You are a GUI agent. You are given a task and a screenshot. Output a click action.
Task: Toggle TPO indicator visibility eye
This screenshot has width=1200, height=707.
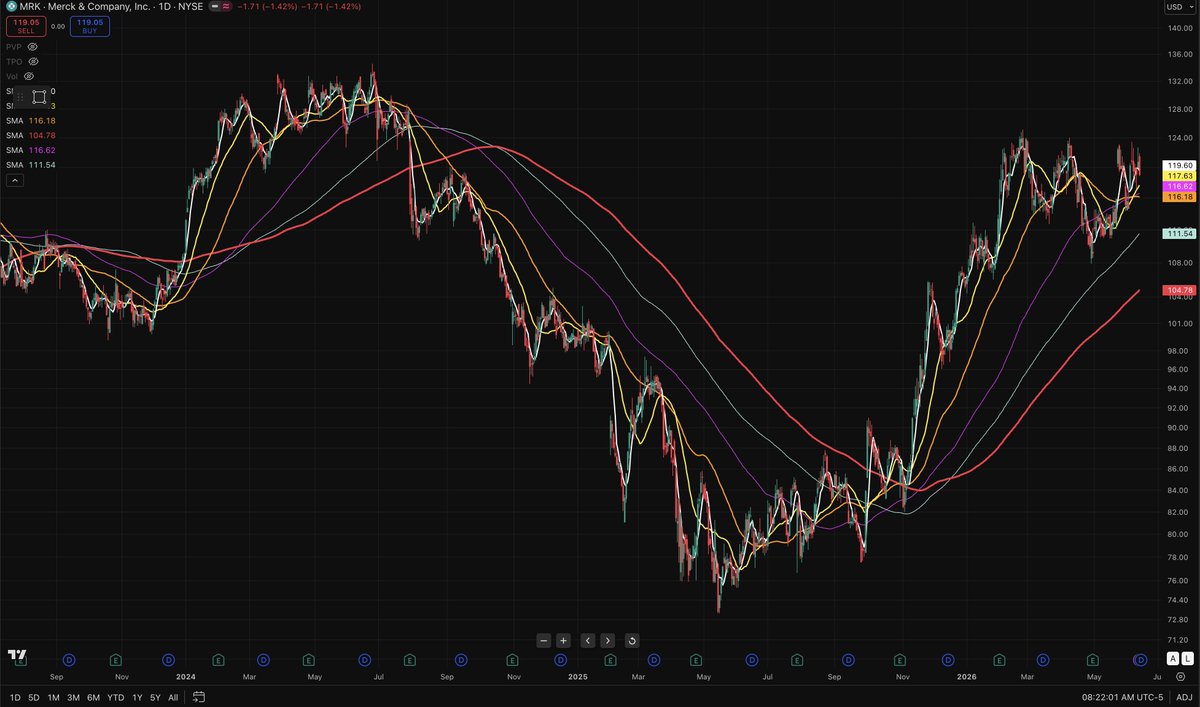pyautogui.click(x=33, y=61)
